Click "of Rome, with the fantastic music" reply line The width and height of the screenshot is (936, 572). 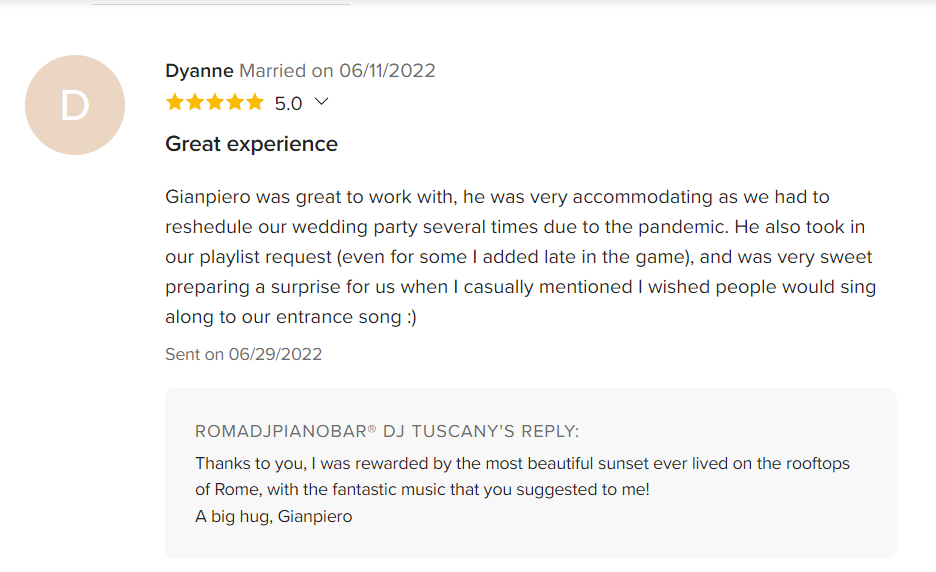[x=422, y=490]
